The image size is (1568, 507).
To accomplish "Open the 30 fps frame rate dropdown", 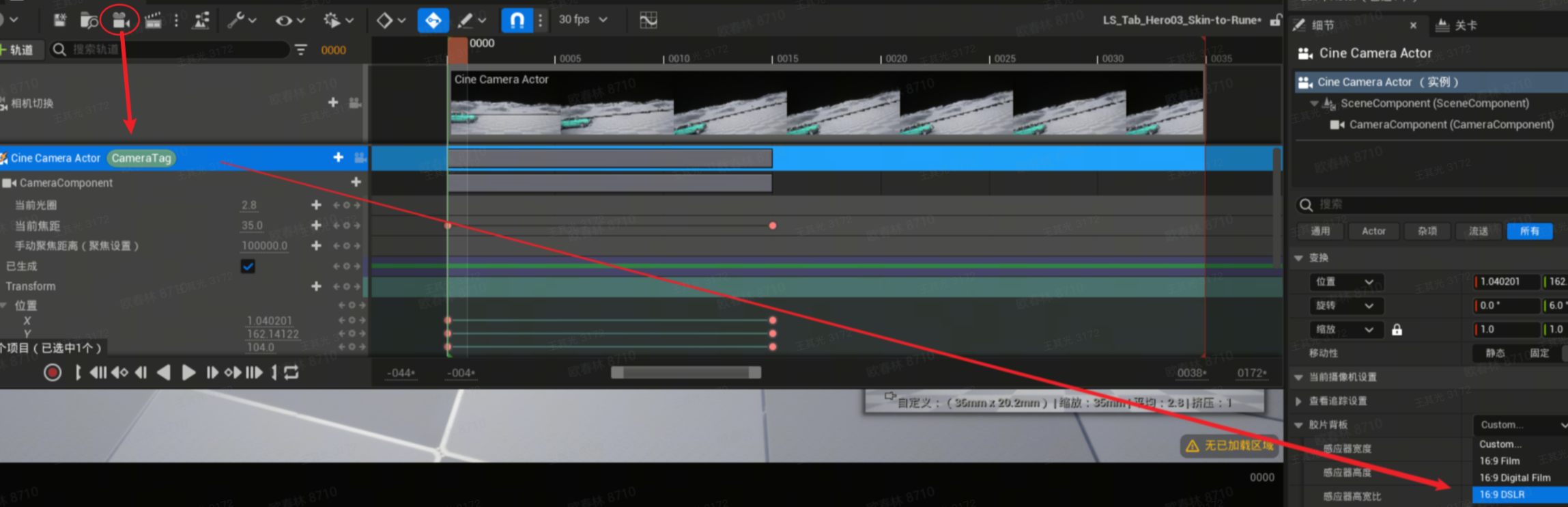I will [582, 20].
